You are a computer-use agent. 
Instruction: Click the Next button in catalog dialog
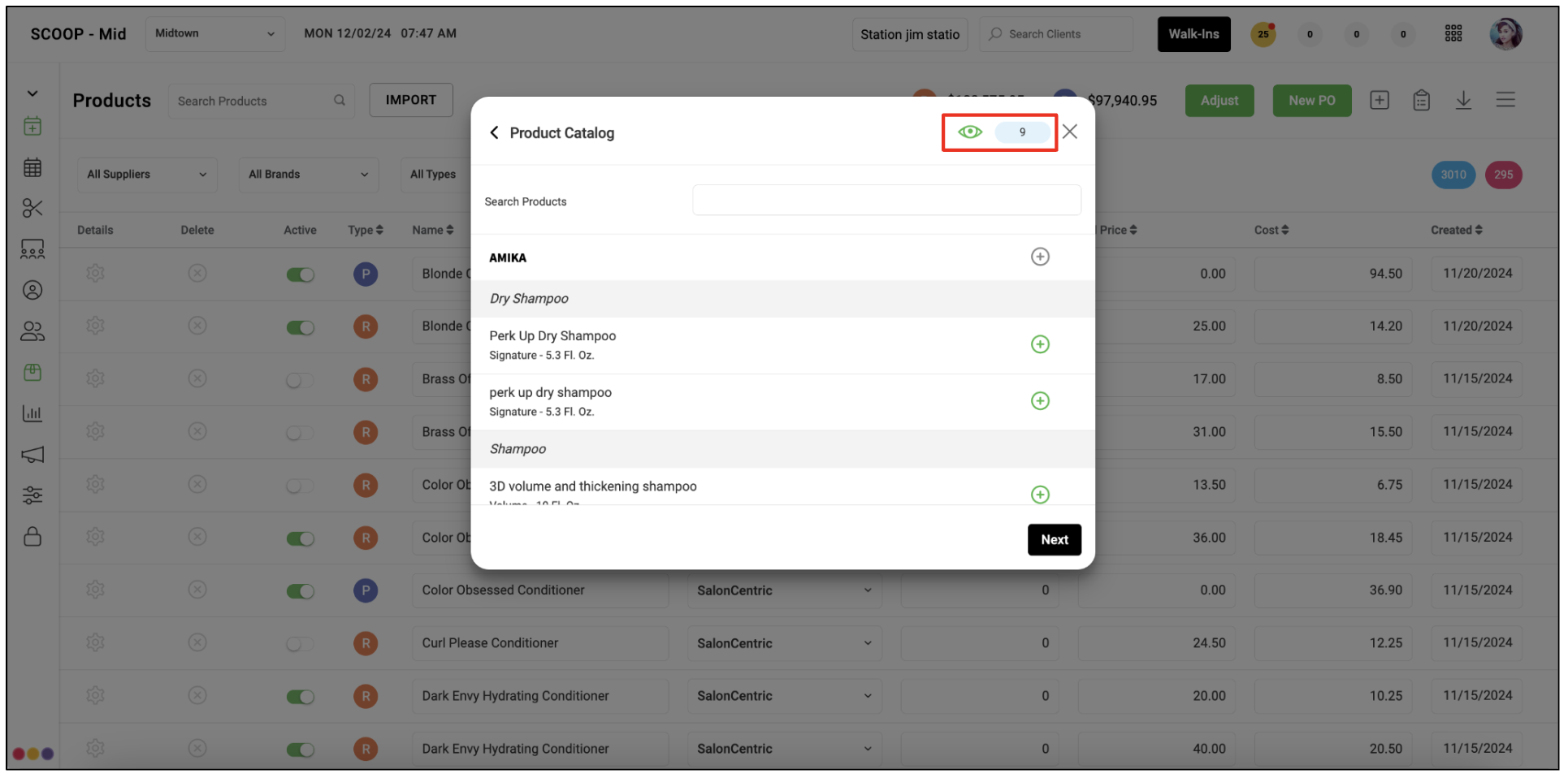click(x=1054, y=539)
